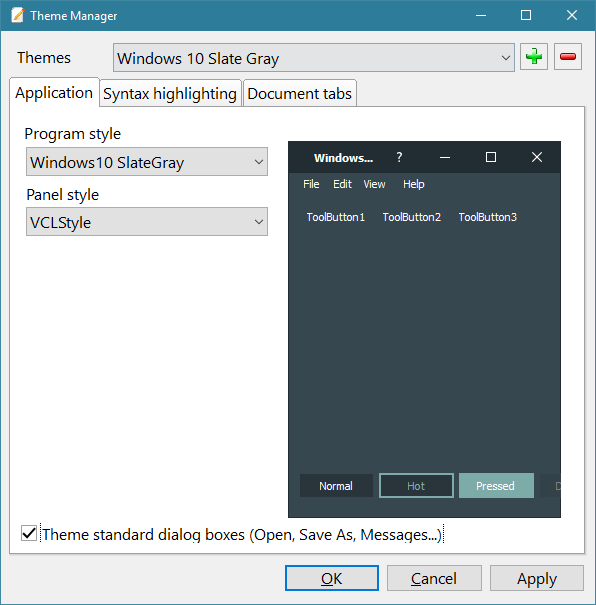Click the red minus remove theme icon
The height and width of the screenshot is (605, 596).
pyautogui.click(x=568, y=57)
